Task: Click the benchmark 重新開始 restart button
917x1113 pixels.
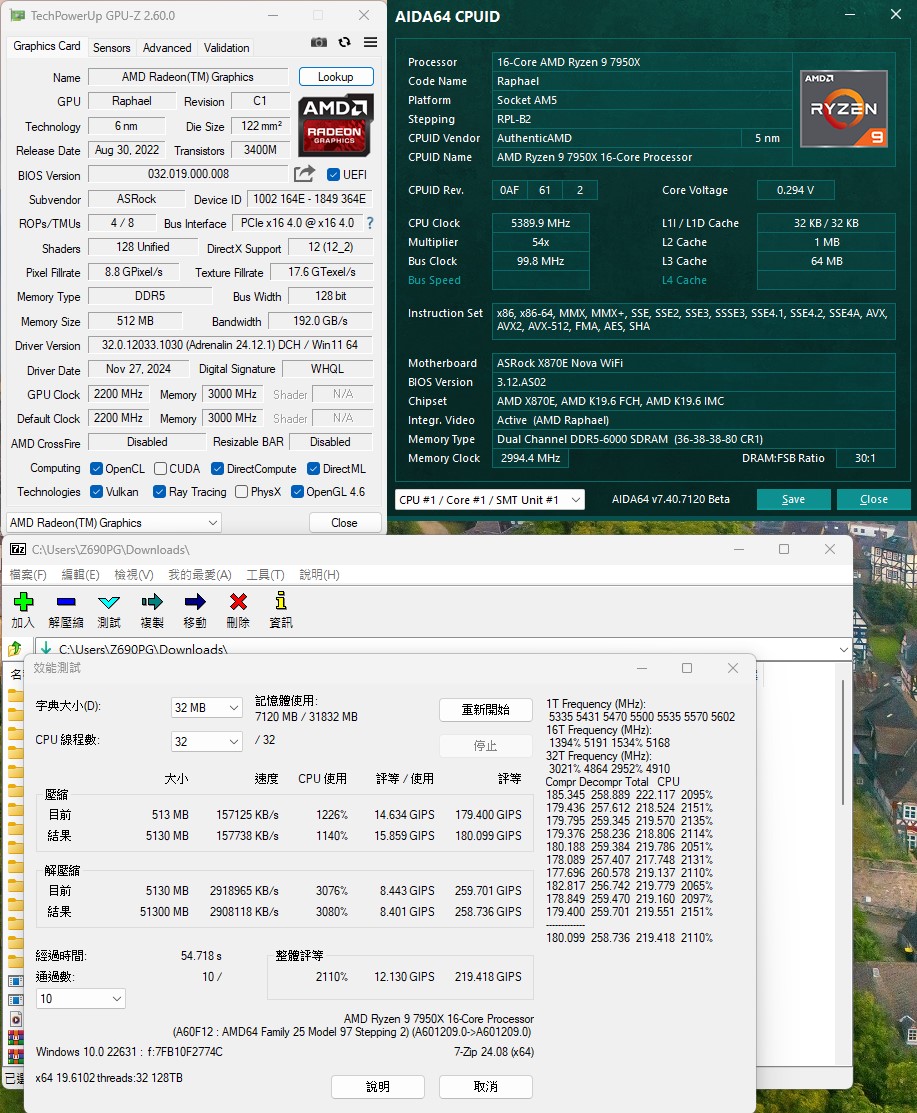Action: coord(485,710)
